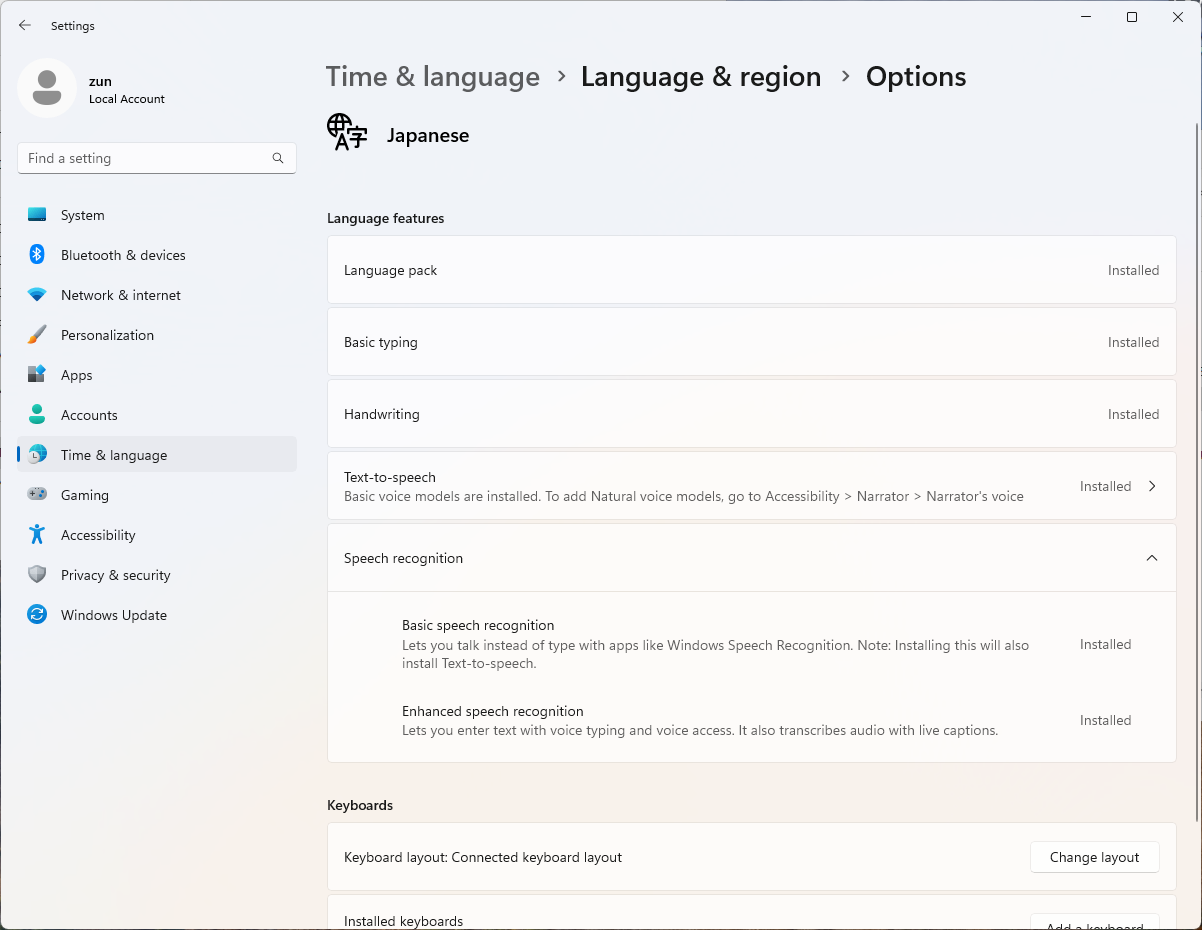Click the Accounts person icon
The width and height of the screenshot is (1202, 930).
pos(37,415)
